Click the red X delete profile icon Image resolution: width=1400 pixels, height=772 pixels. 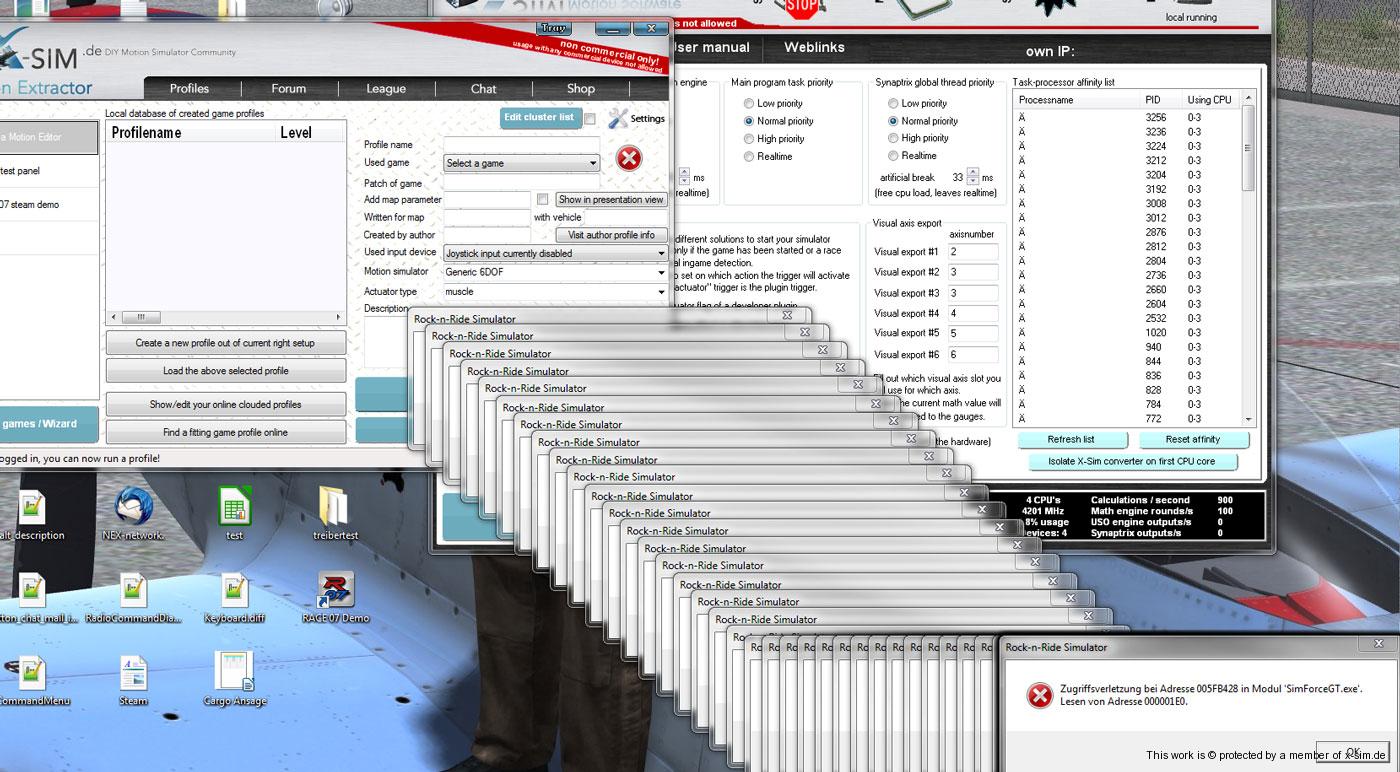pyautogui.click(x=629, y=158)
